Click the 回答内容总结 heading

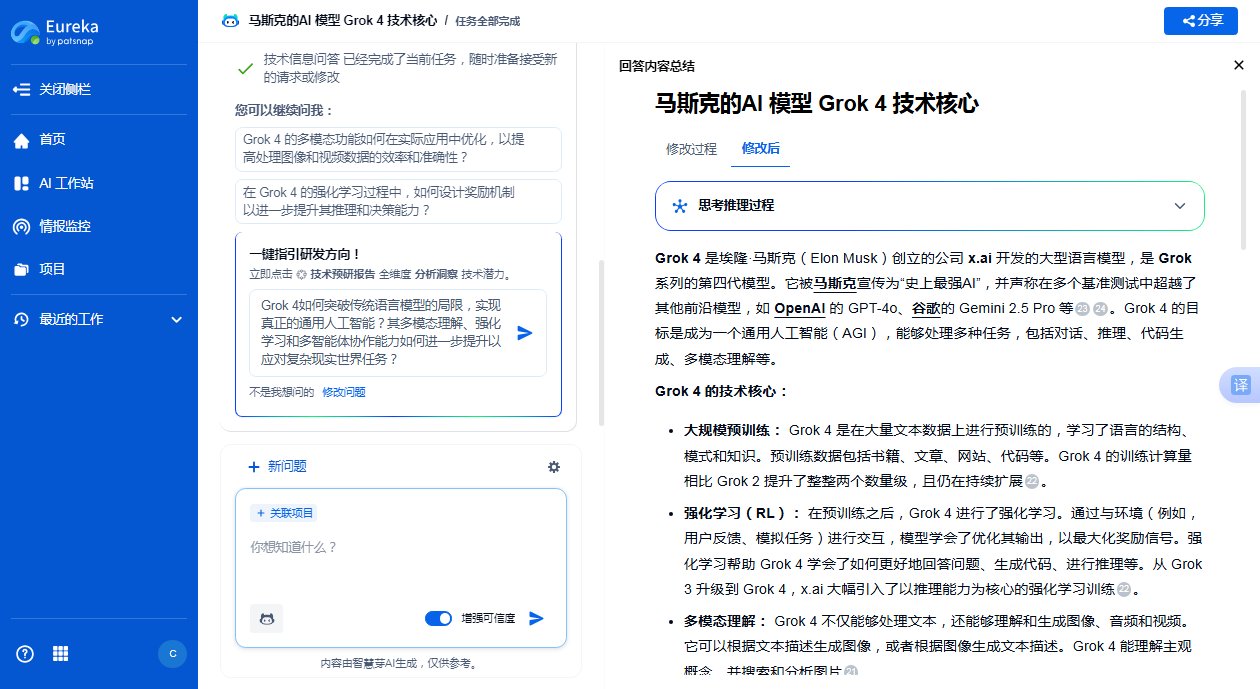(x=657, y=66)
